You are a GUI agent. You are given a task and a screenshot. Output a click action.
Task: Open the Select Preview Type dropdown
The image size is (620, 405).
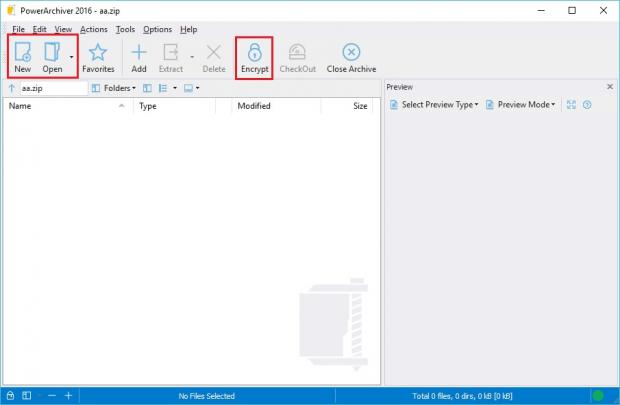[434, 105]
